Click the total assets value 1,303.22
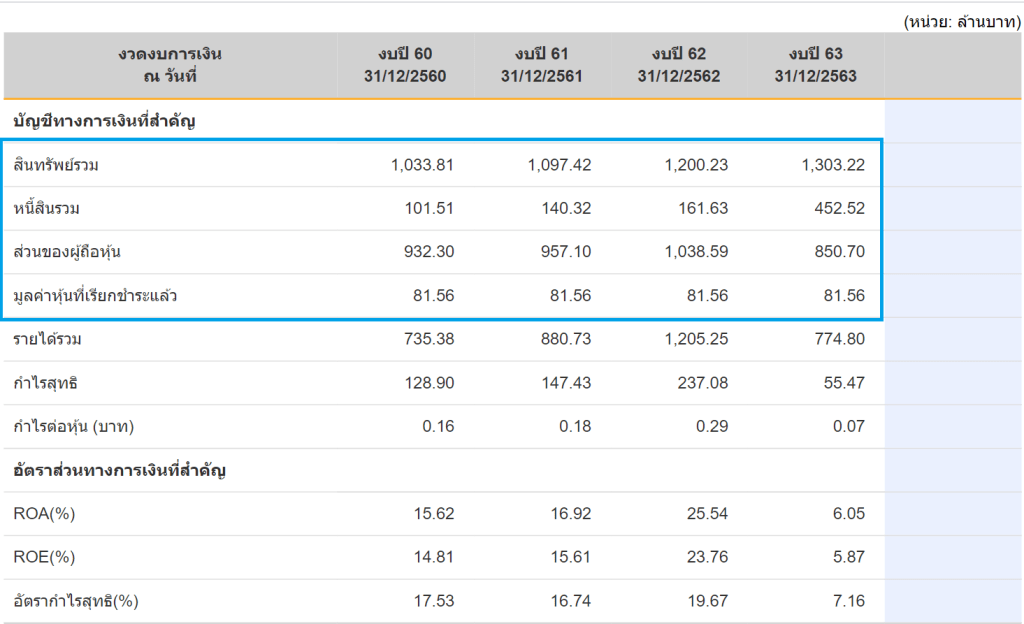The image size is (1024, 624). tap(833, 165)
